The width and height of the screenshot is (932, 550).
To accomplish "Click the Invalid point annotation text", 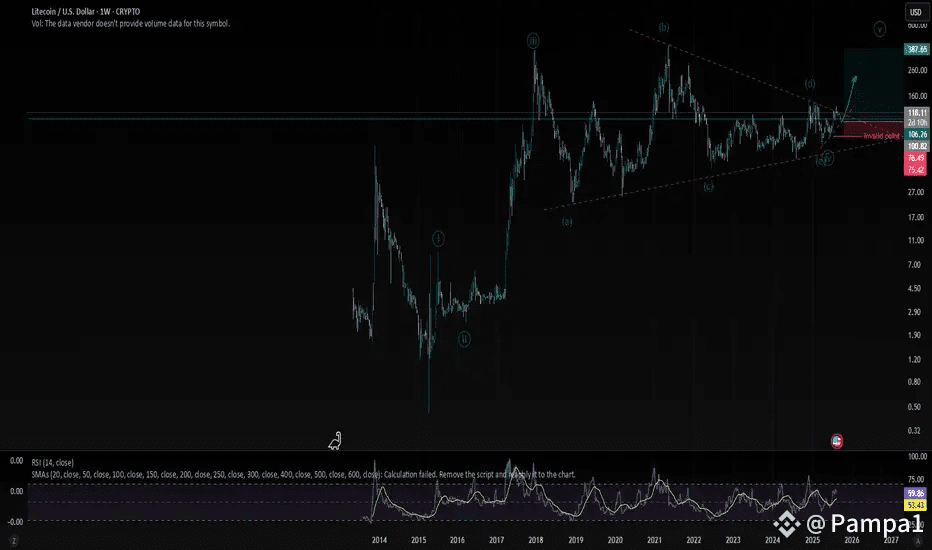I will [x=881, y=136].
